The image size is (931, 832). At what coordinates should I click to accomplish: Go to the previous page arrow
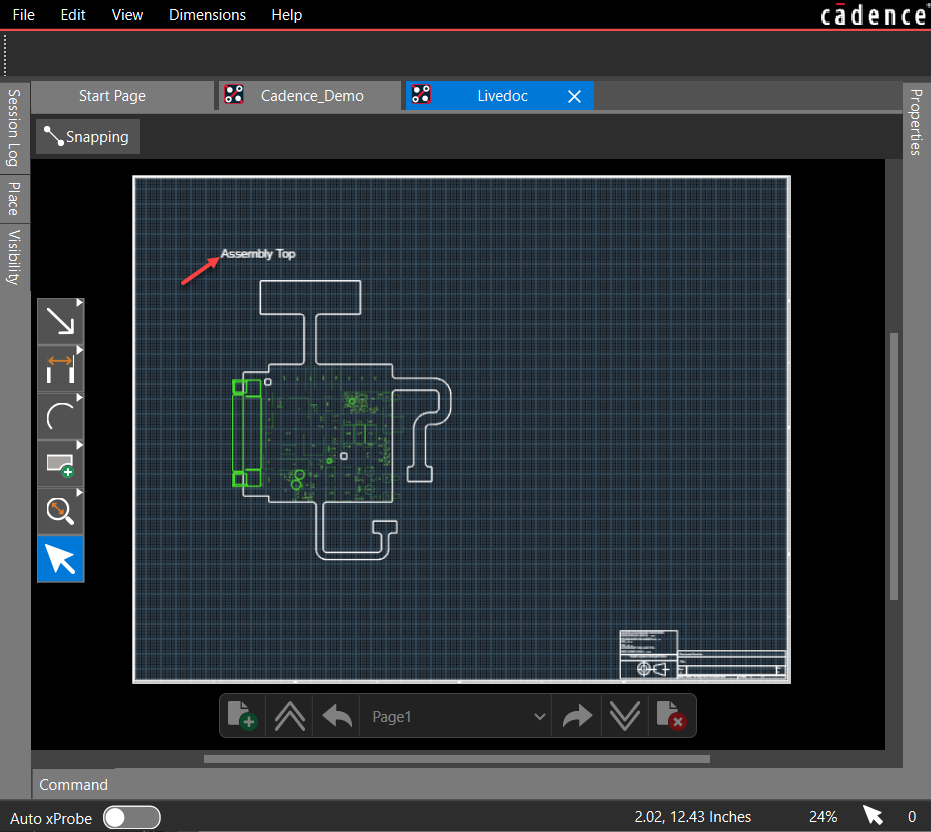(x=337, y=716)
